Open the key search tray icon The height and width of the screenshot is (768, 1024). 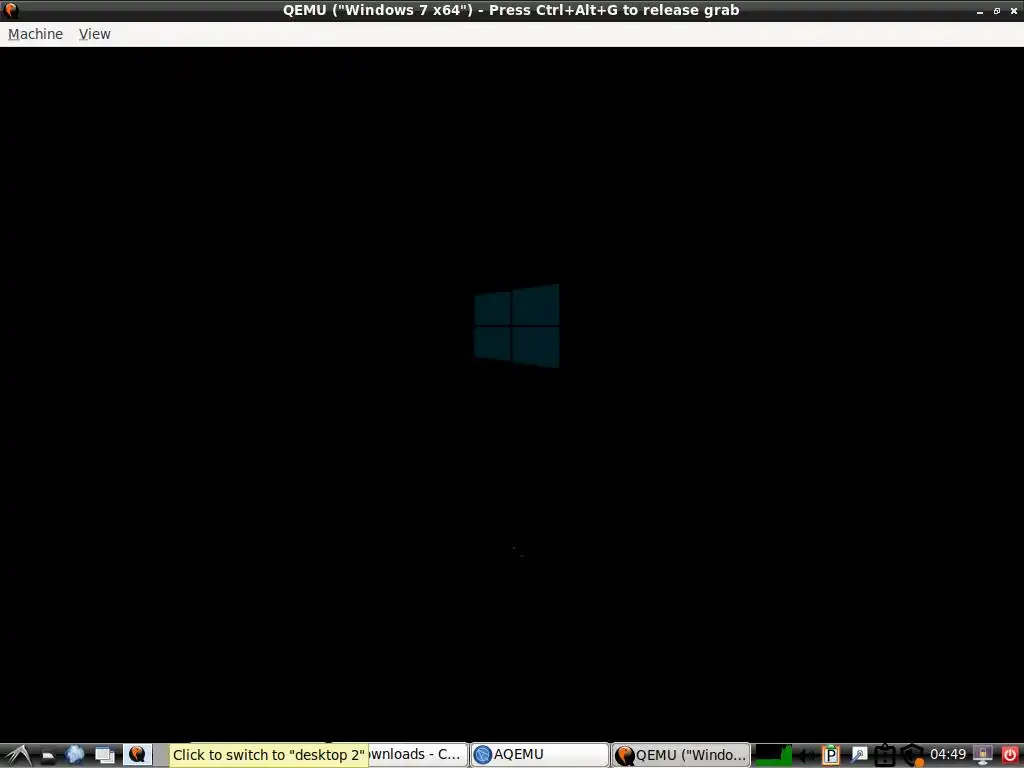(x=858, y=755)
